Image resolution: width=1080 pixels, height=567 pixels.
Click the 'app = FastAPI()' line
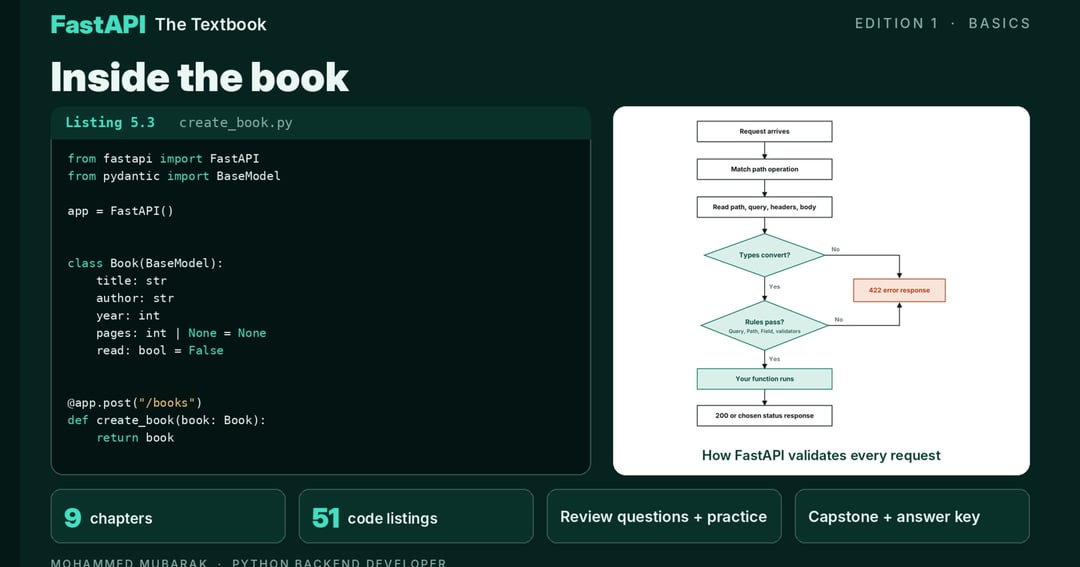(121, 211)
